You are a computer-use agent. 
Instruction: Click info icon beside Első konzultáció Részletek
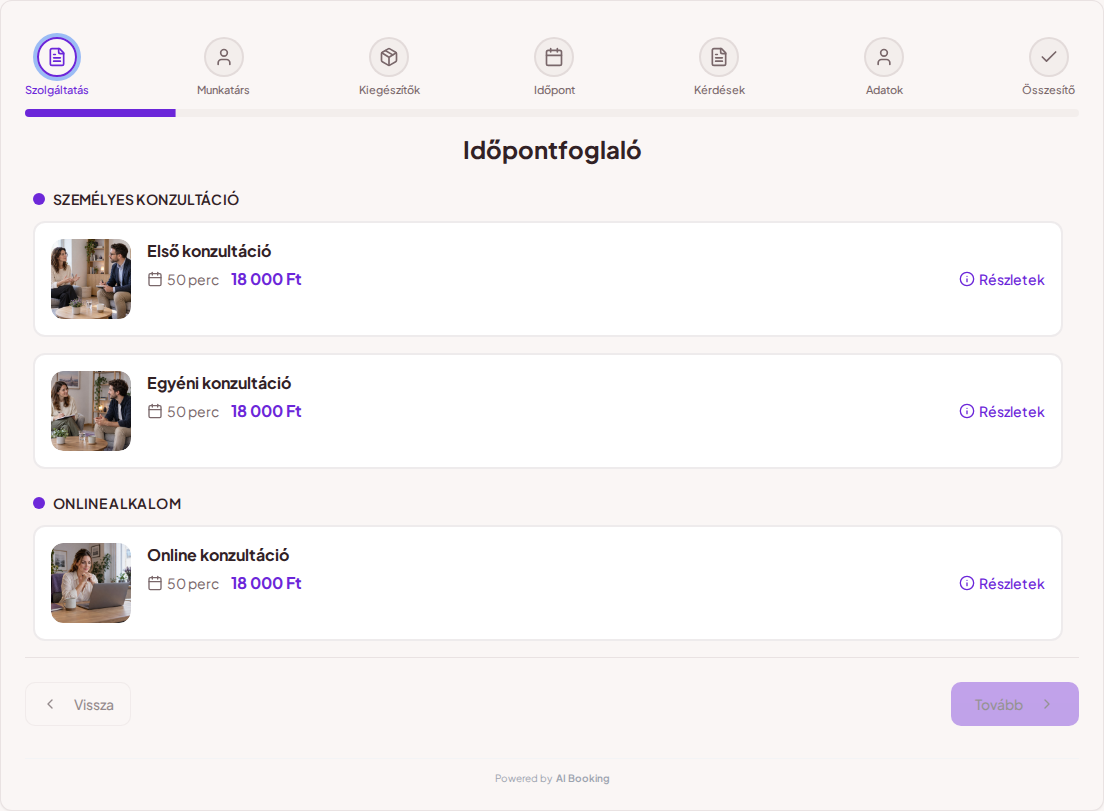(x=967, y=279)
